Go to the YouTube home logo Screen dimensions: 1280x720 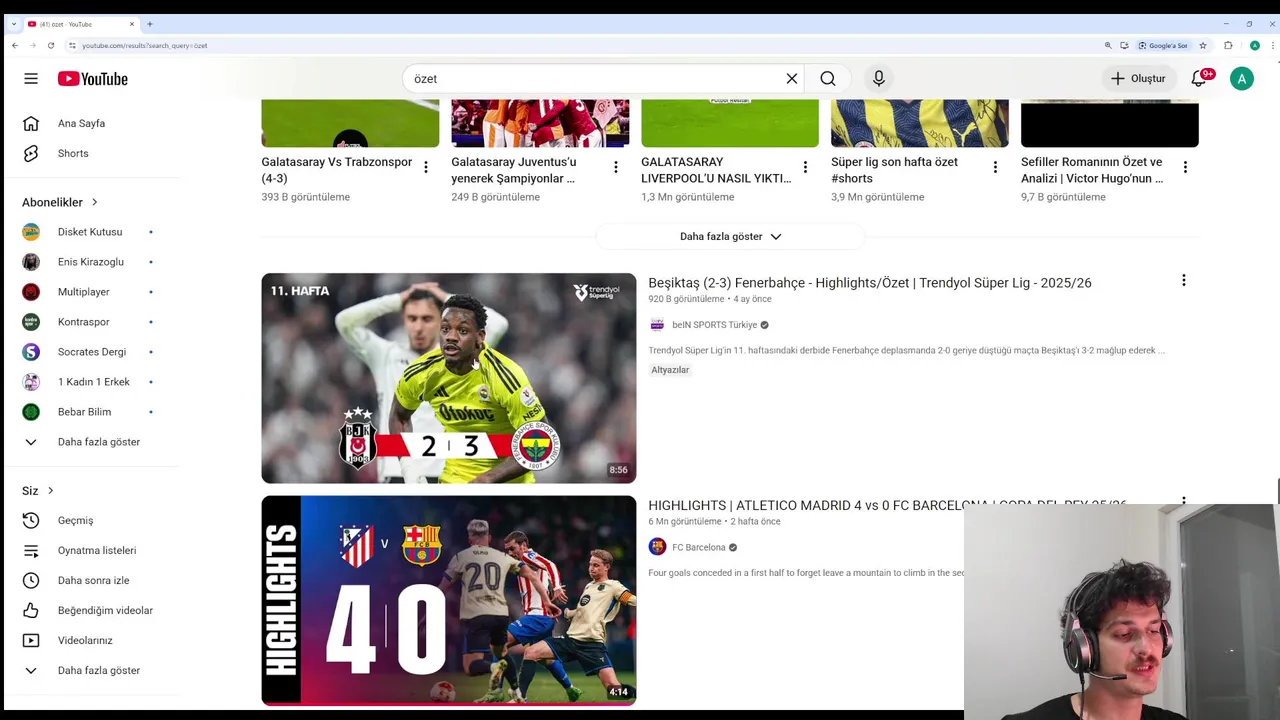92,79
